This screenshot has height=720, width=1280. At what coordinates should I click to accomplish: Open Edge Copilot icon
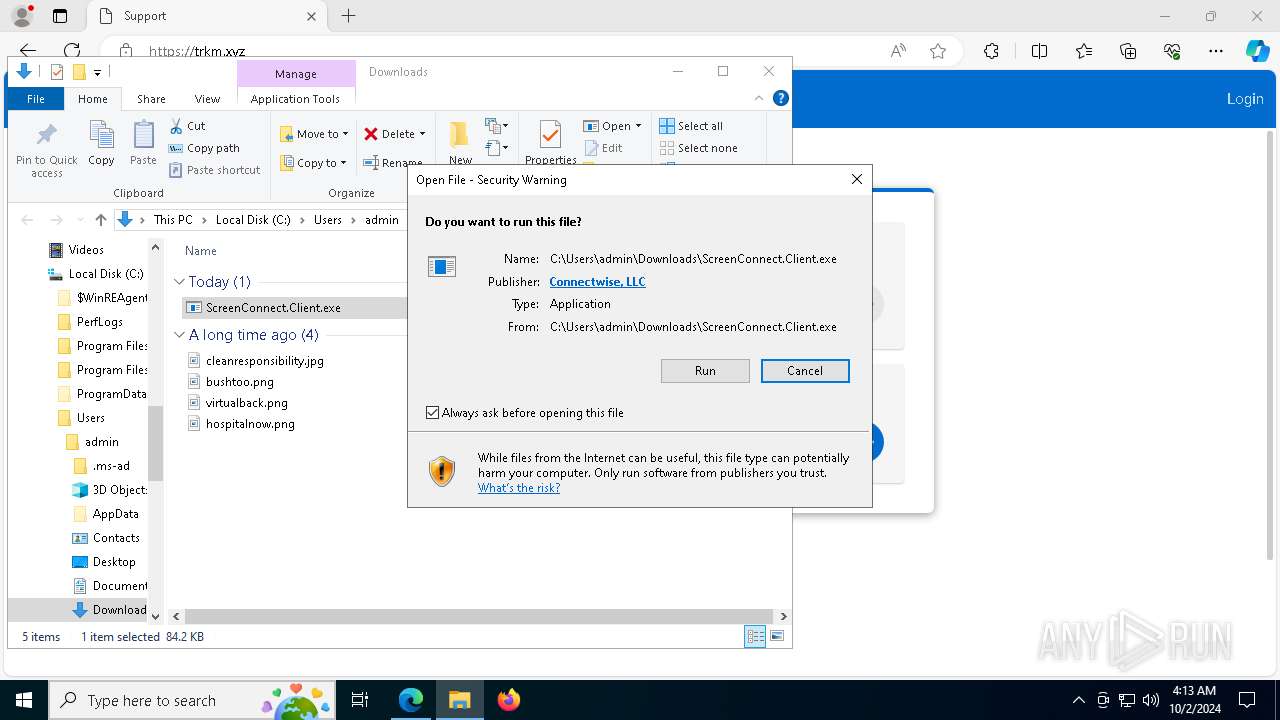(x=1257, y=51)
